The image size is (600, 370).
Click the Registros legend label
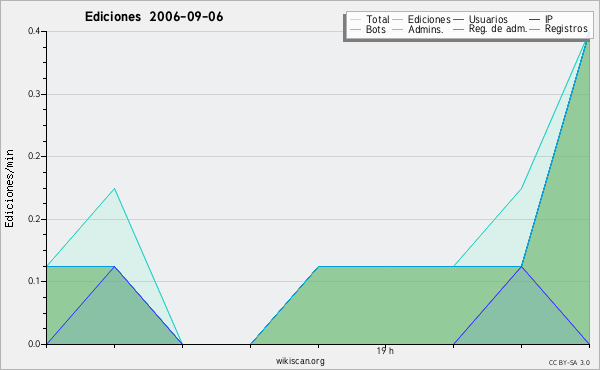point(566,29)
